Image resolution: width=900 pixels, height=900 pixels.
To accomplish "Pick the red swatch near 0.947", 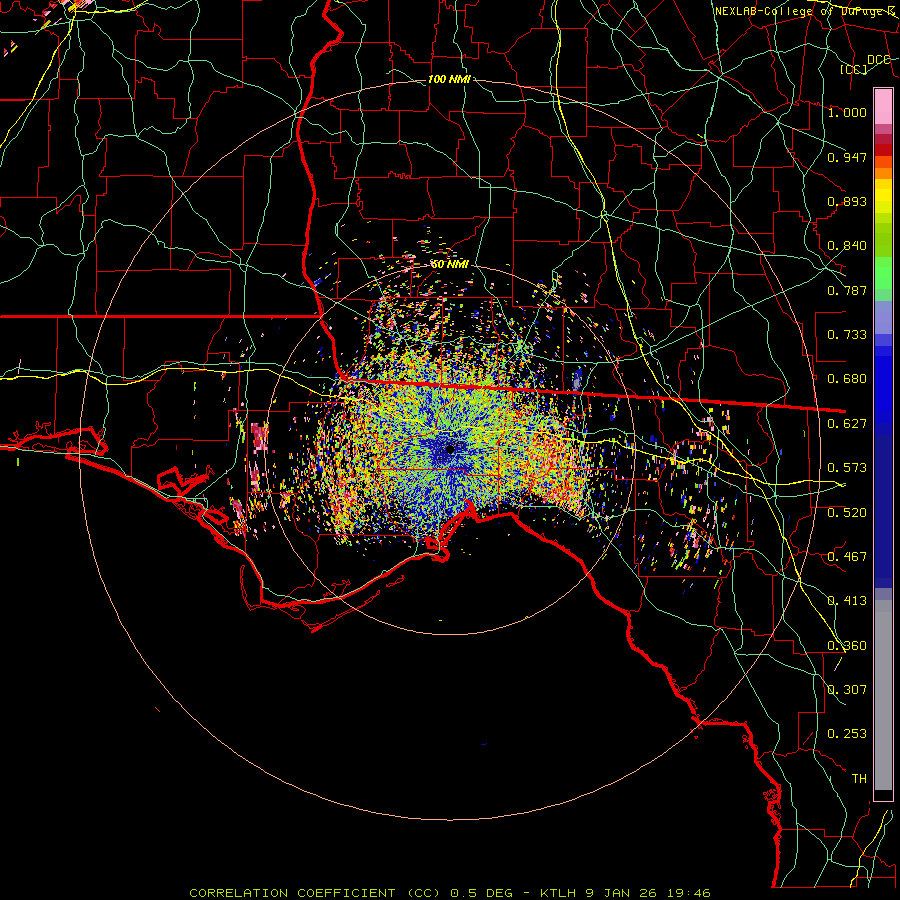I will 883,150.
